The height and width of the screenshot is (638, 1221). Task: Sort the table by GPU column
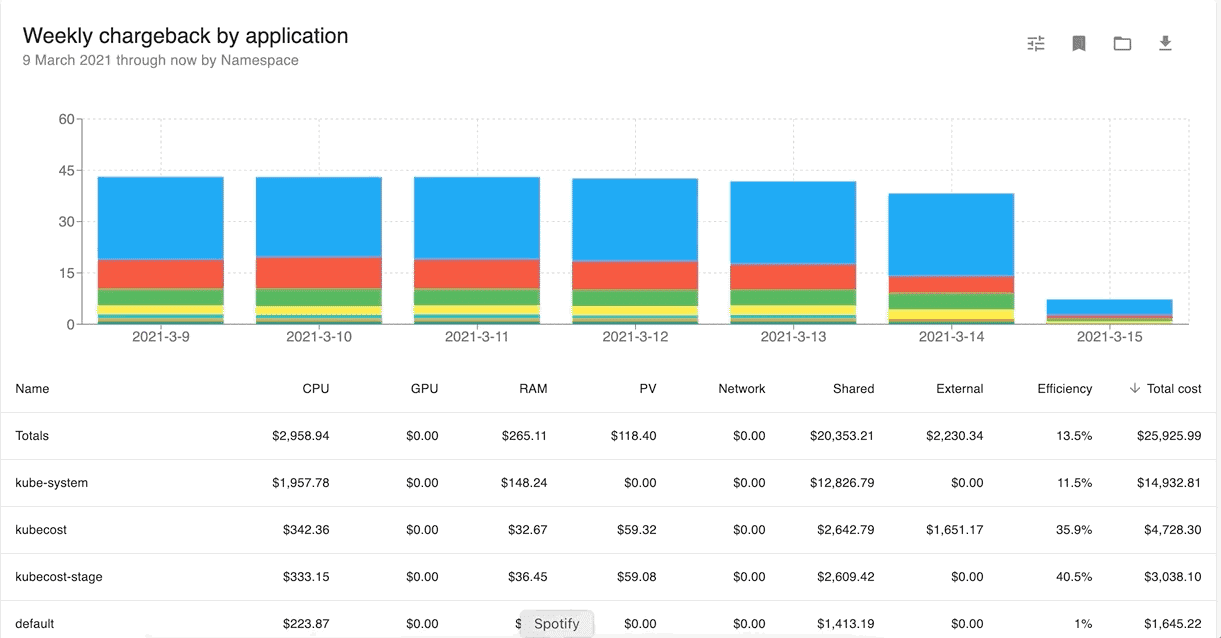pos(423,389)
